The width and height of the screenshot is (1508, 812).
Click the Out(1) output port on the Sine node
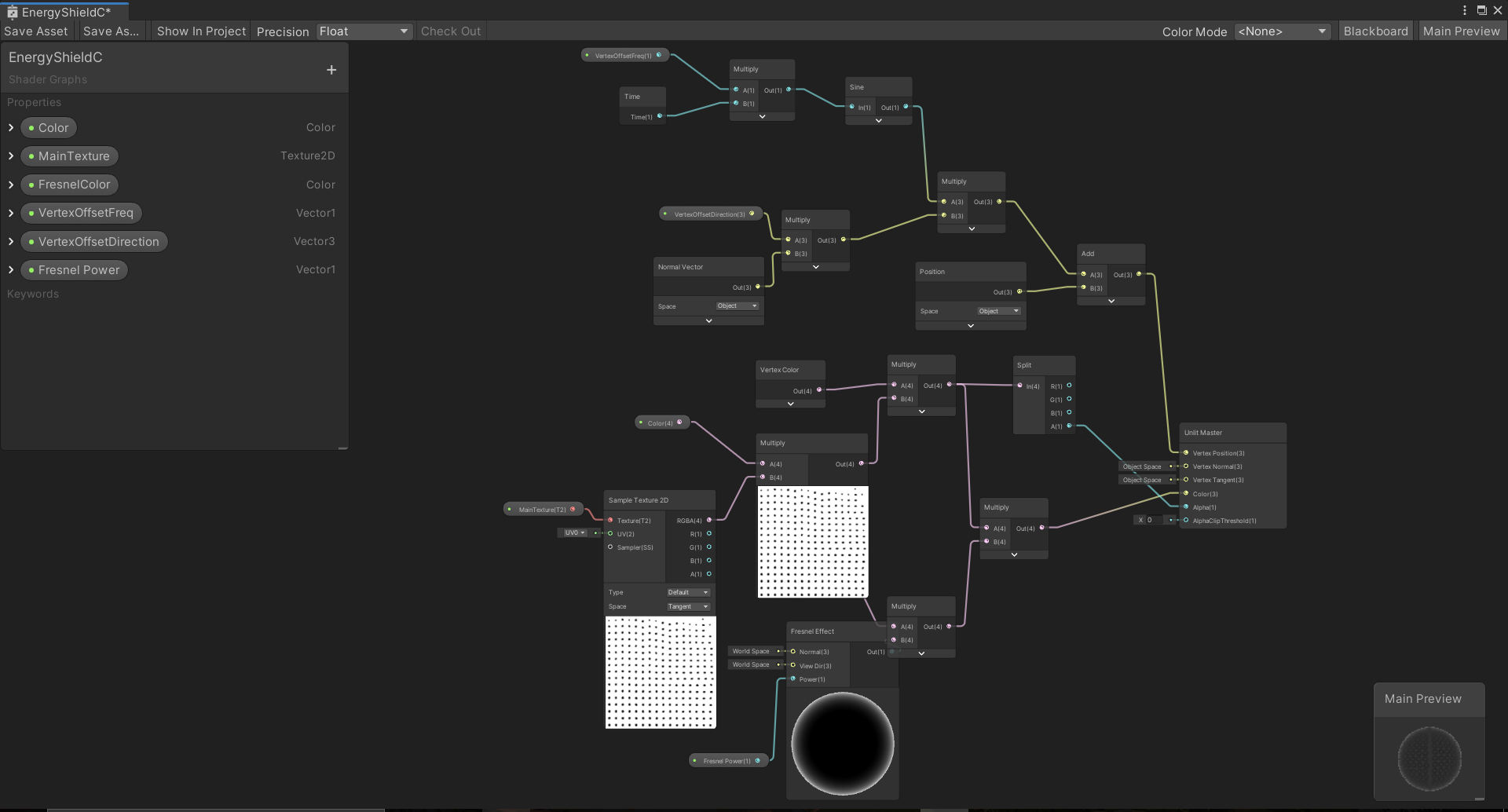[907, 108]
